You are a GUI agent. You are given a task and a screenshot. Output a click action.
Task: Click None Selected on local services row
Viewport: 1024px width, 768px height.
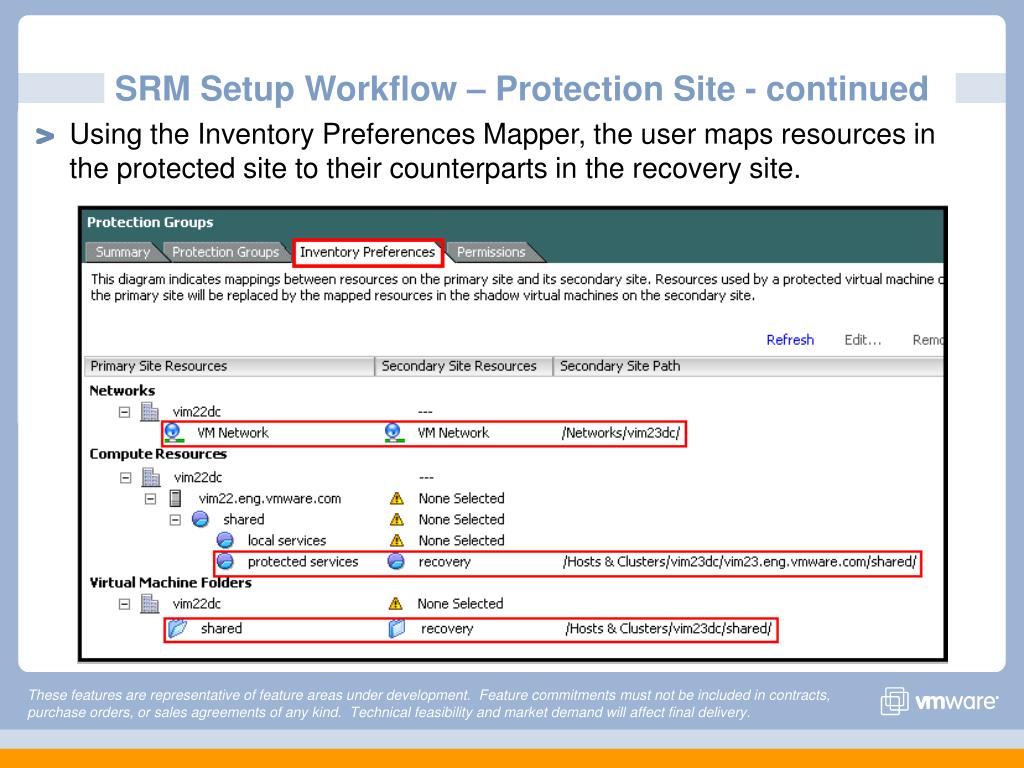(462, 541)
